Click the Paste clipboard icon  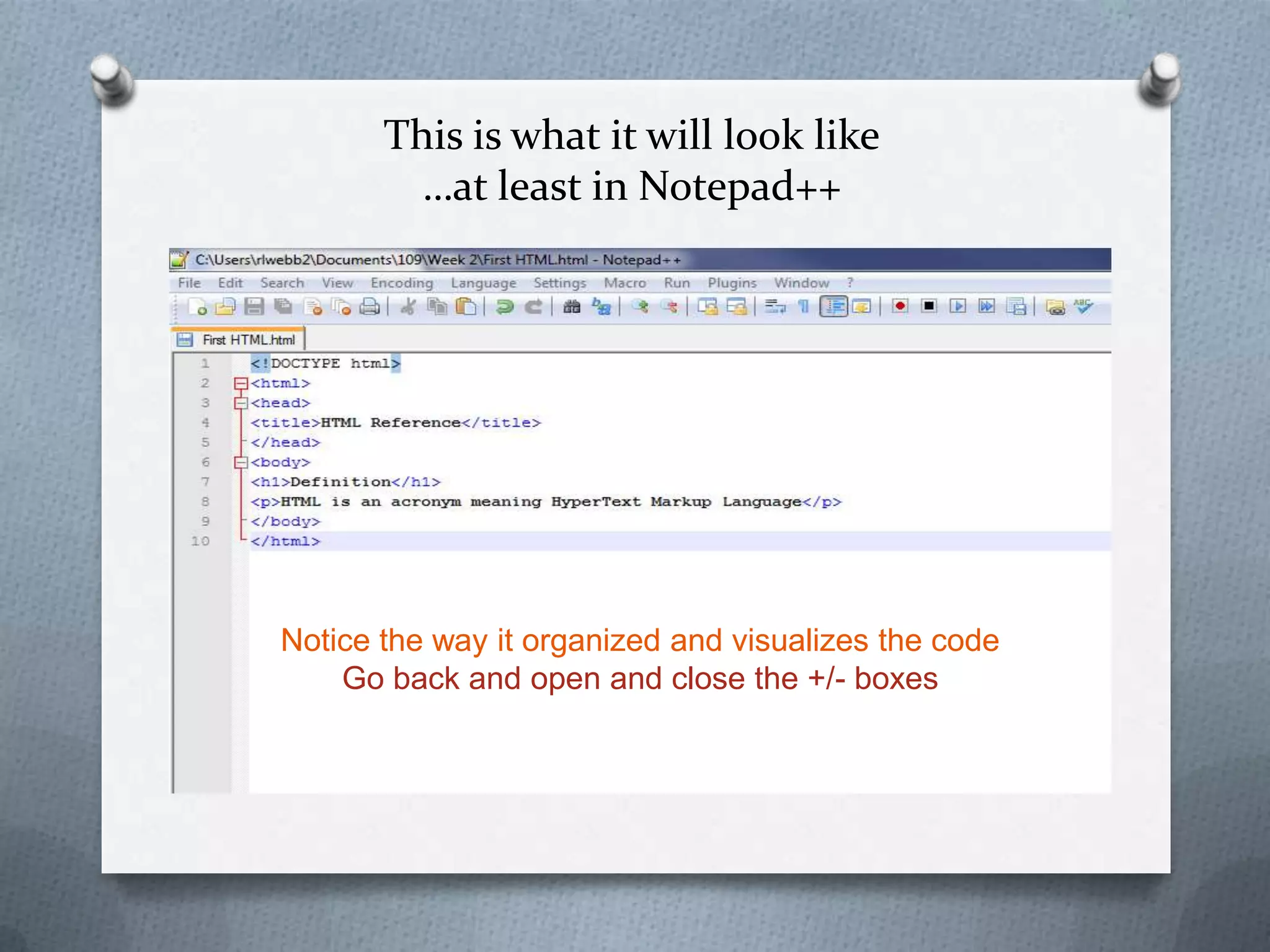[466, 306]
